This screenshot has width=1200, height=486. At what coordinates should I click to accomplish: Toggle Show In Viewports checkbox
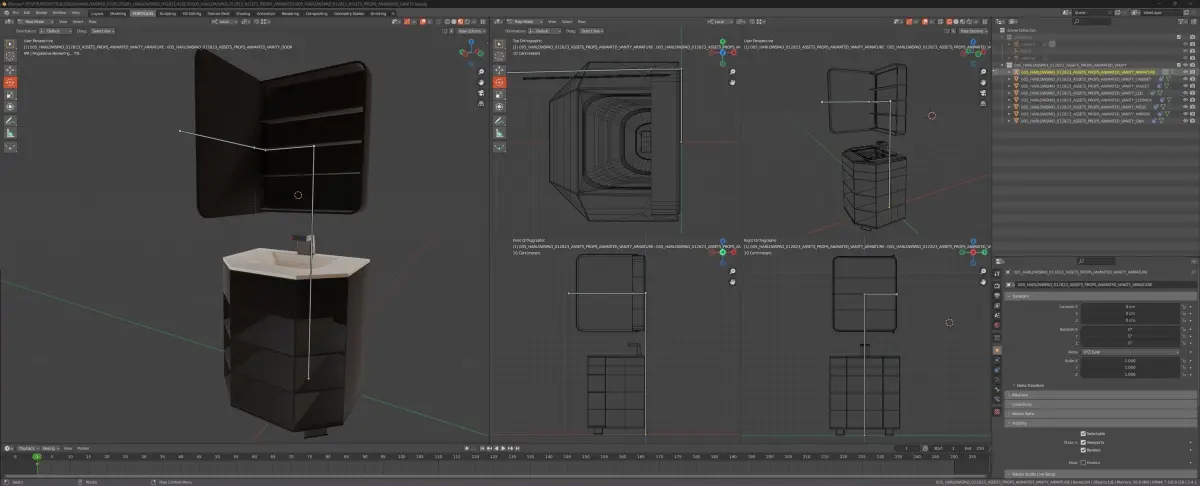[1083, 442]
